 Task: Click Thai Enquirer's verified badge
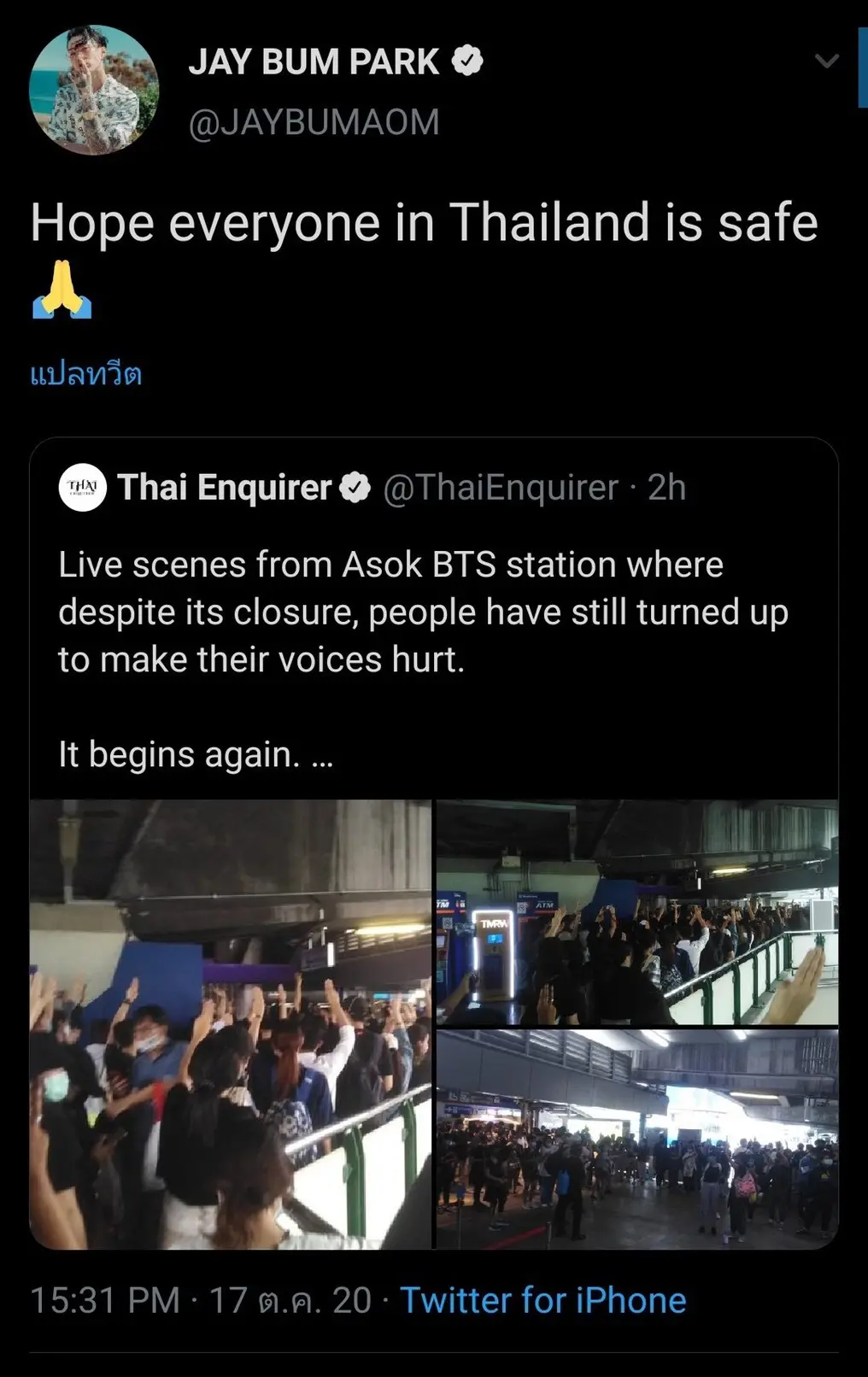click(355, 488)
